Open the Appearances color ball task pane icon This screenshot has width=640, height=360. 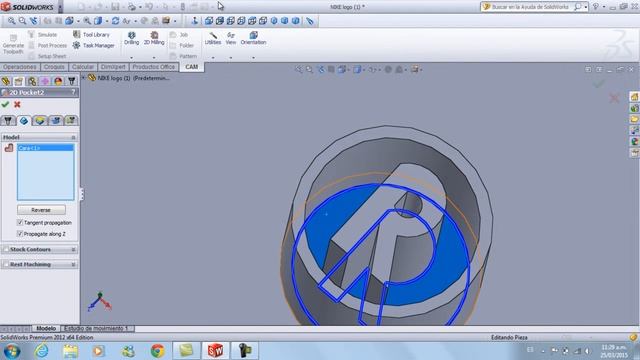[634, 141]
